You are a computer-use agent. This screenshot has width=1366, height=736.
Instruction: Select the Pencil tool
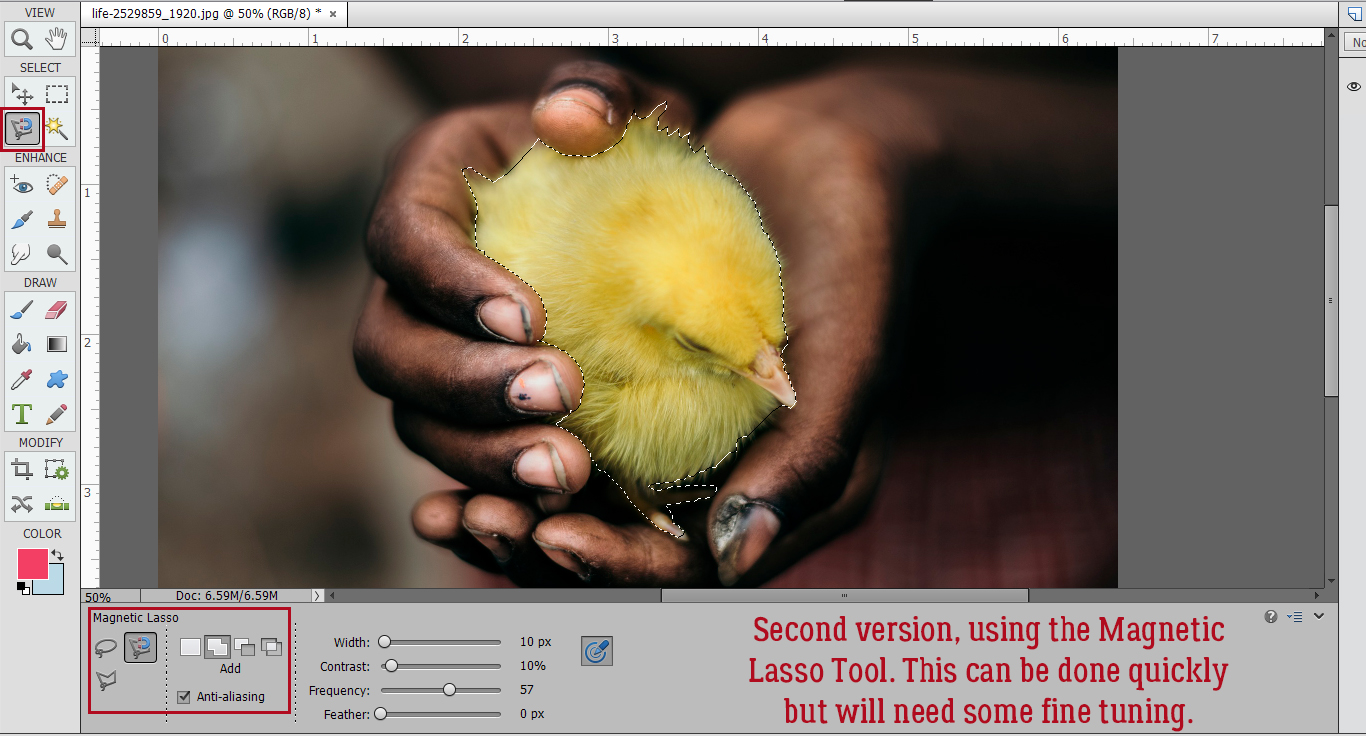[57, 413]
